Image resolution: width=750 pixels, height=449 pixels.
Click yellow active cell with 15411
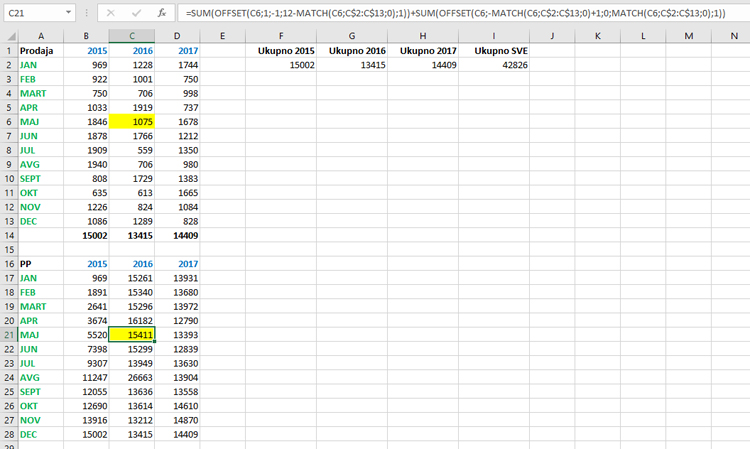(x=132, y=335)
